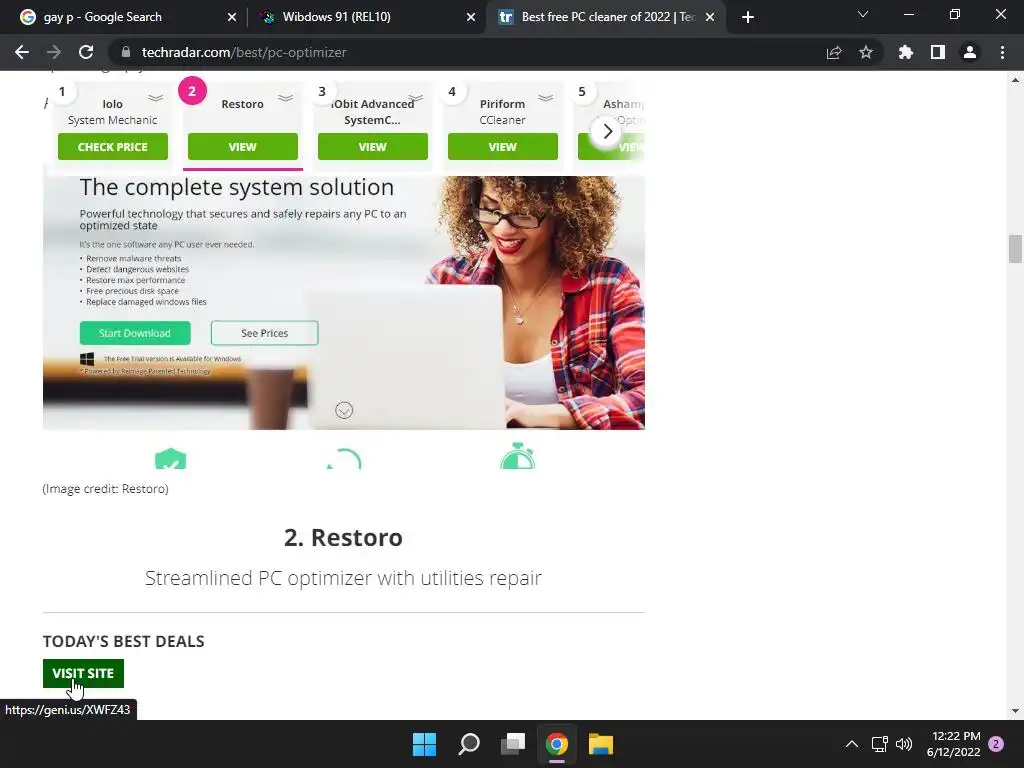Click VIEW under Restoro
Screen dimensions: 1024x768
[242, 147]
